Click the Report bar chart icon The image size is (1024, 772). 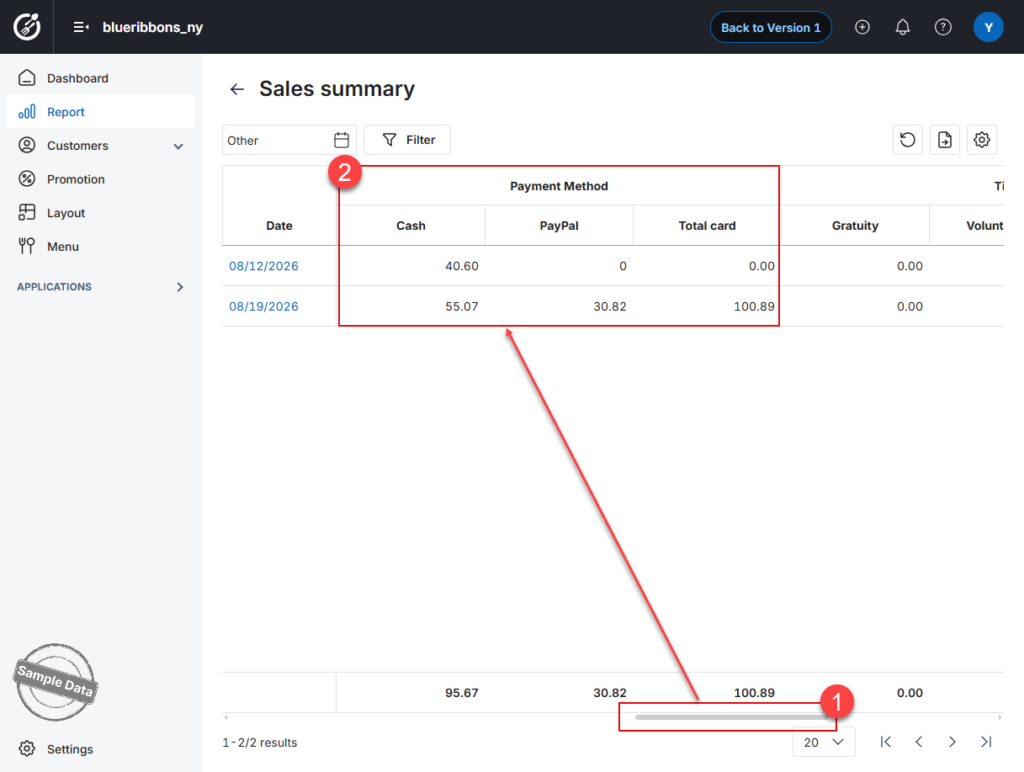click(x=27, y=112)
